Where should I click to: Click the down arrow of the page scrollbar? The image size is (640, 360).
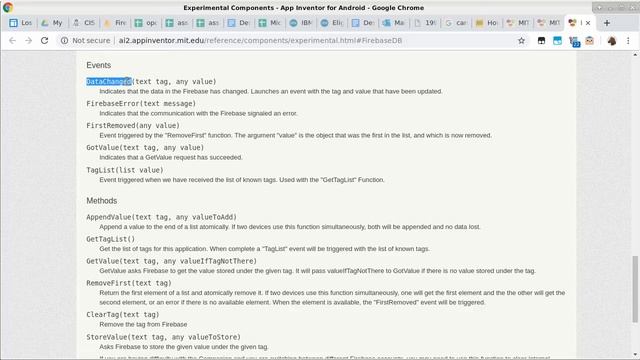pyautogui.click(x=635, y=355)
